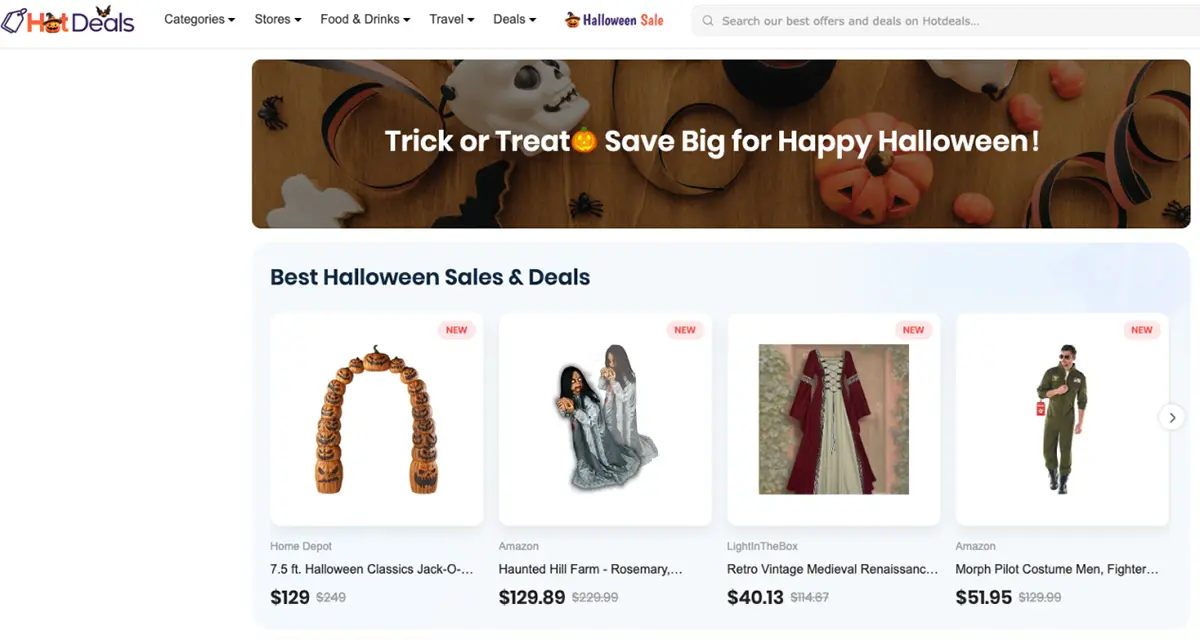Click NEW badge on Medieval dress card
The height and width of the screenshot is (640, 1200).
(913, 330)
